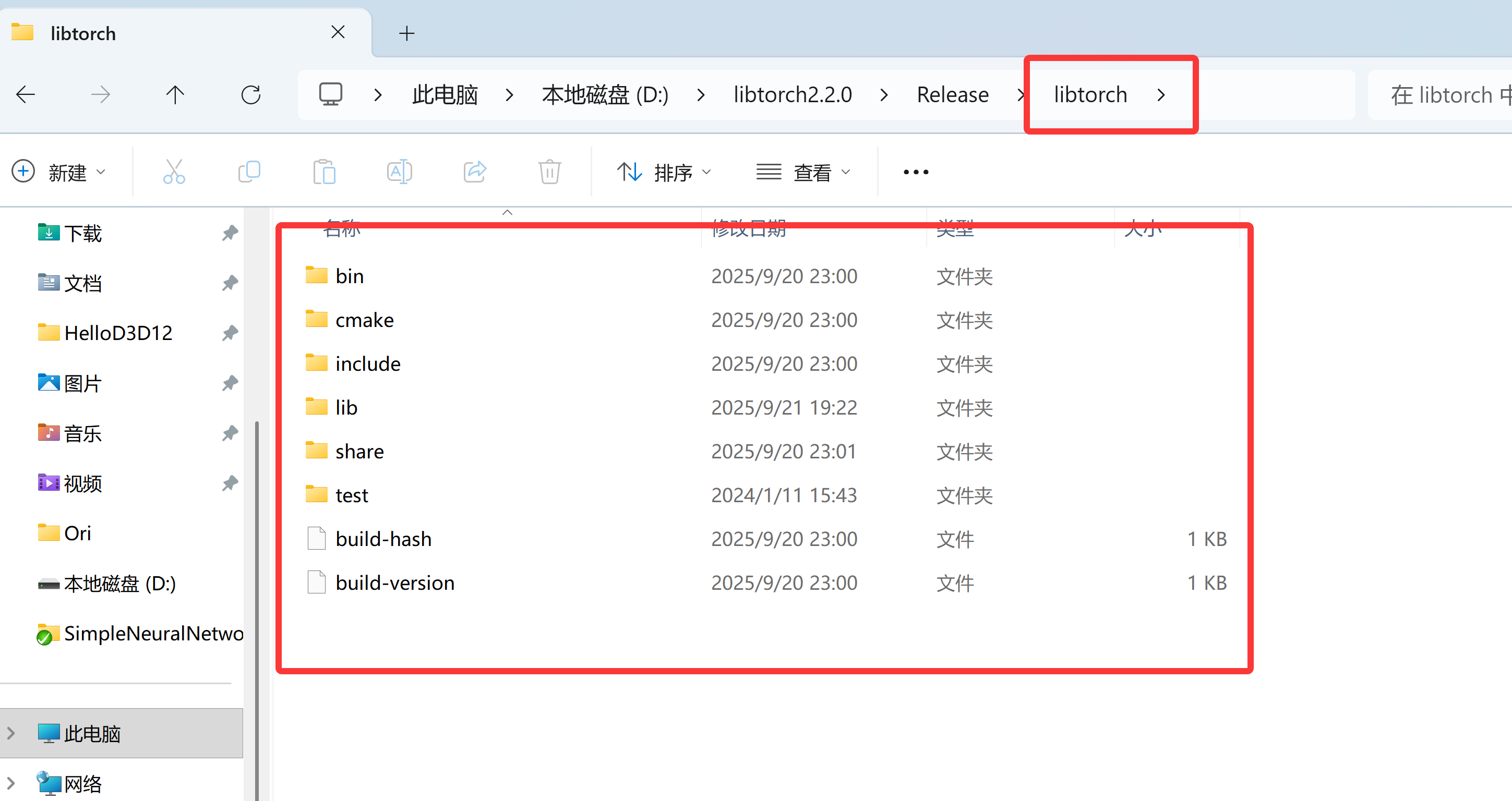The image size is (1512, 801).
Task: Toggle the pin next to HelloD3D12
Action: click(x=230, y=333)
